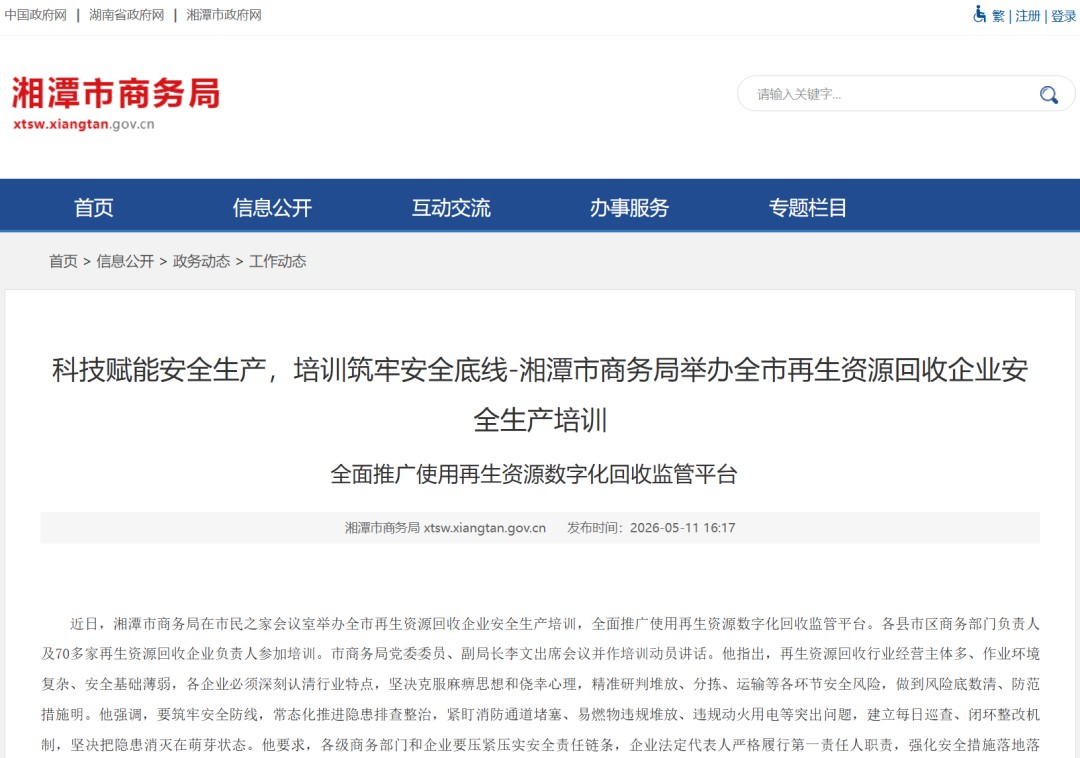Click the 湘潭市商务局 site logo
The height and width of the screenshot is (758, 1080).
tap(116, 103)
